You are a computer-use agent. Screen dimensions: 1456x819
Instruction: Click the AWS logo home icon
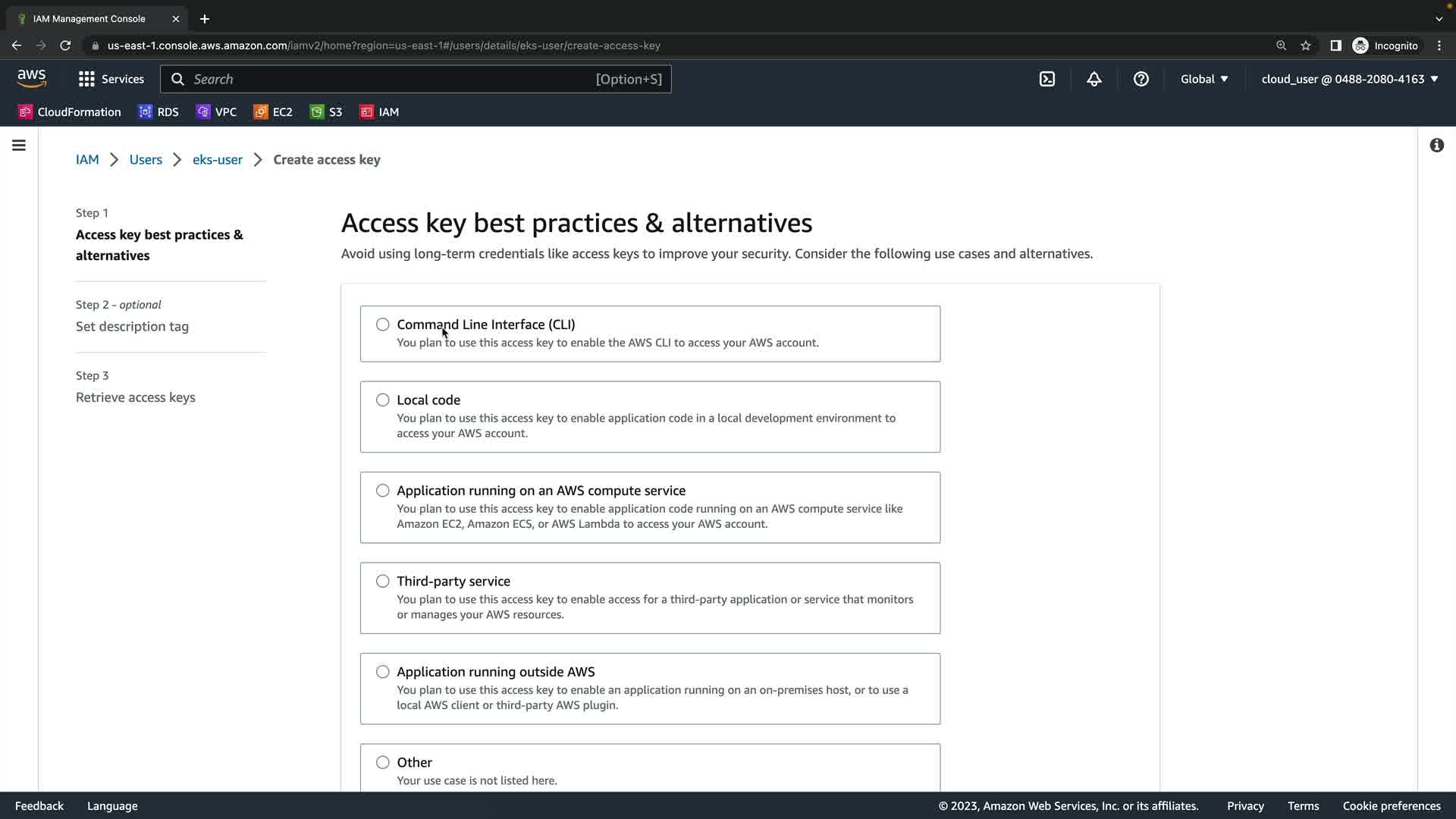point(31,78)
